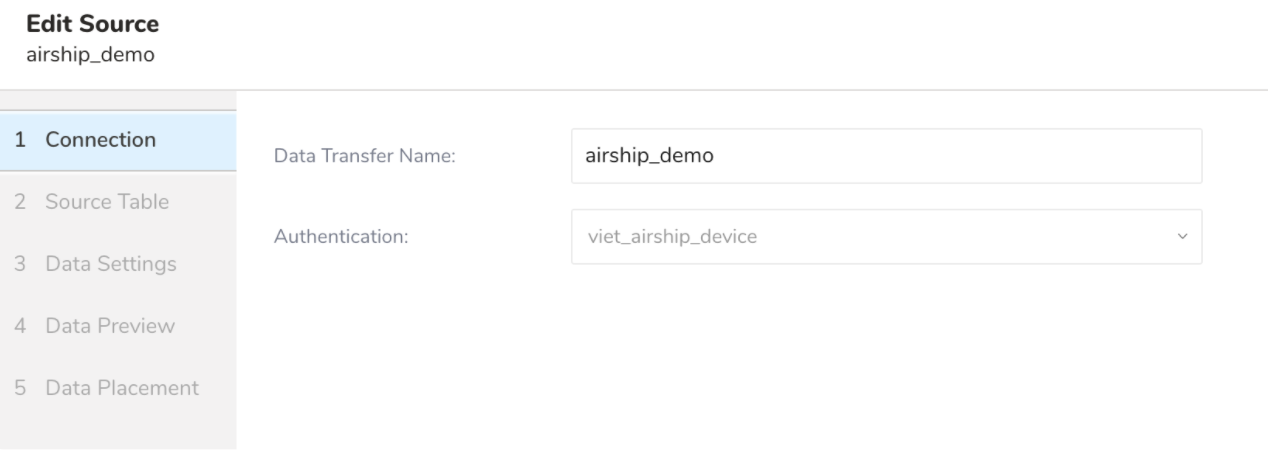This screenshot has height=450, width=1268.
Task: Click the airship_demo text in name field
Action: tap(648, 156)
